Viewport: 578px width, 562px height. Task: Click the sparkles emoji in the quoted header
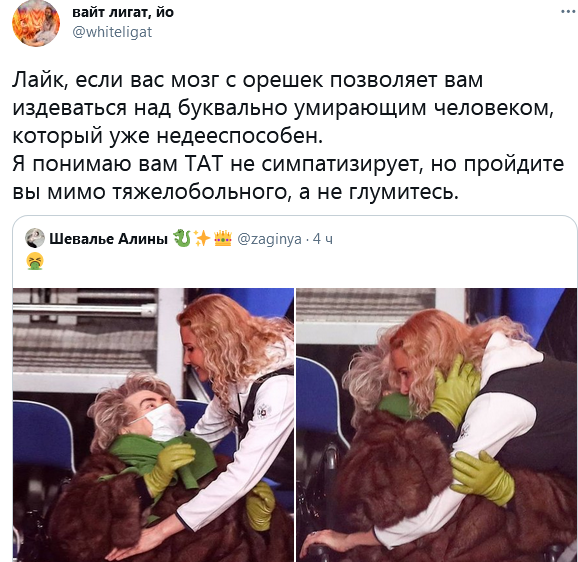point(202,238)
